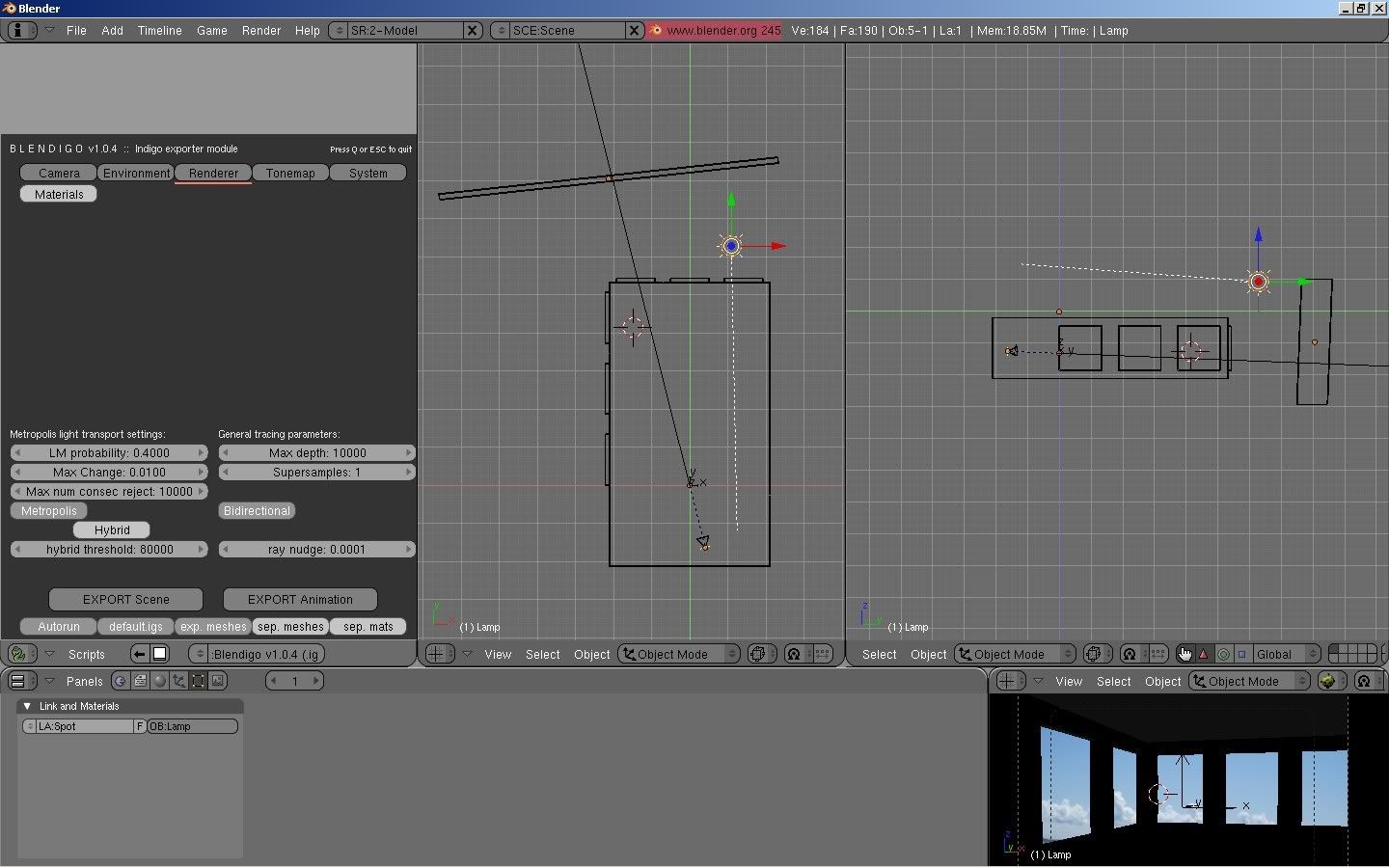
Task: Click the EXPORT Animation button
Action: pos(300,599)
